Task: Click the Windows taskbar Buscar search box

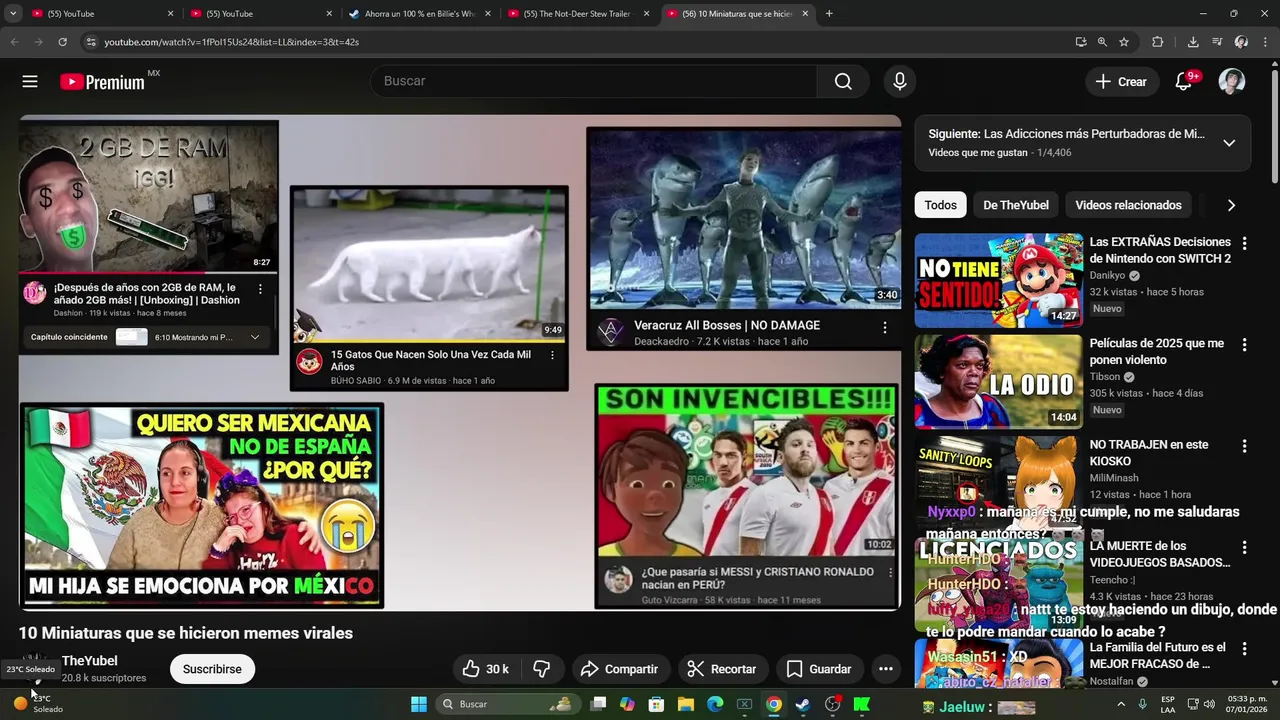Action: pyautogui.click(x=510, y=704)
